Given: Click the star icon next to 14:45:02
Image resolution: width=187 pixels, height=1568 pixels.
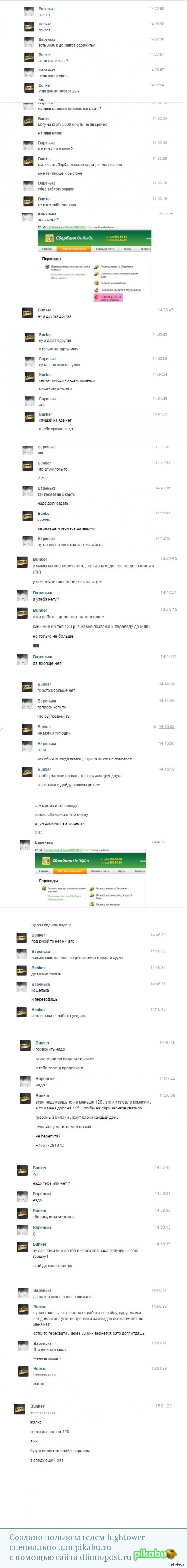Looking at the screenshot, I should (x=155, y=727).
